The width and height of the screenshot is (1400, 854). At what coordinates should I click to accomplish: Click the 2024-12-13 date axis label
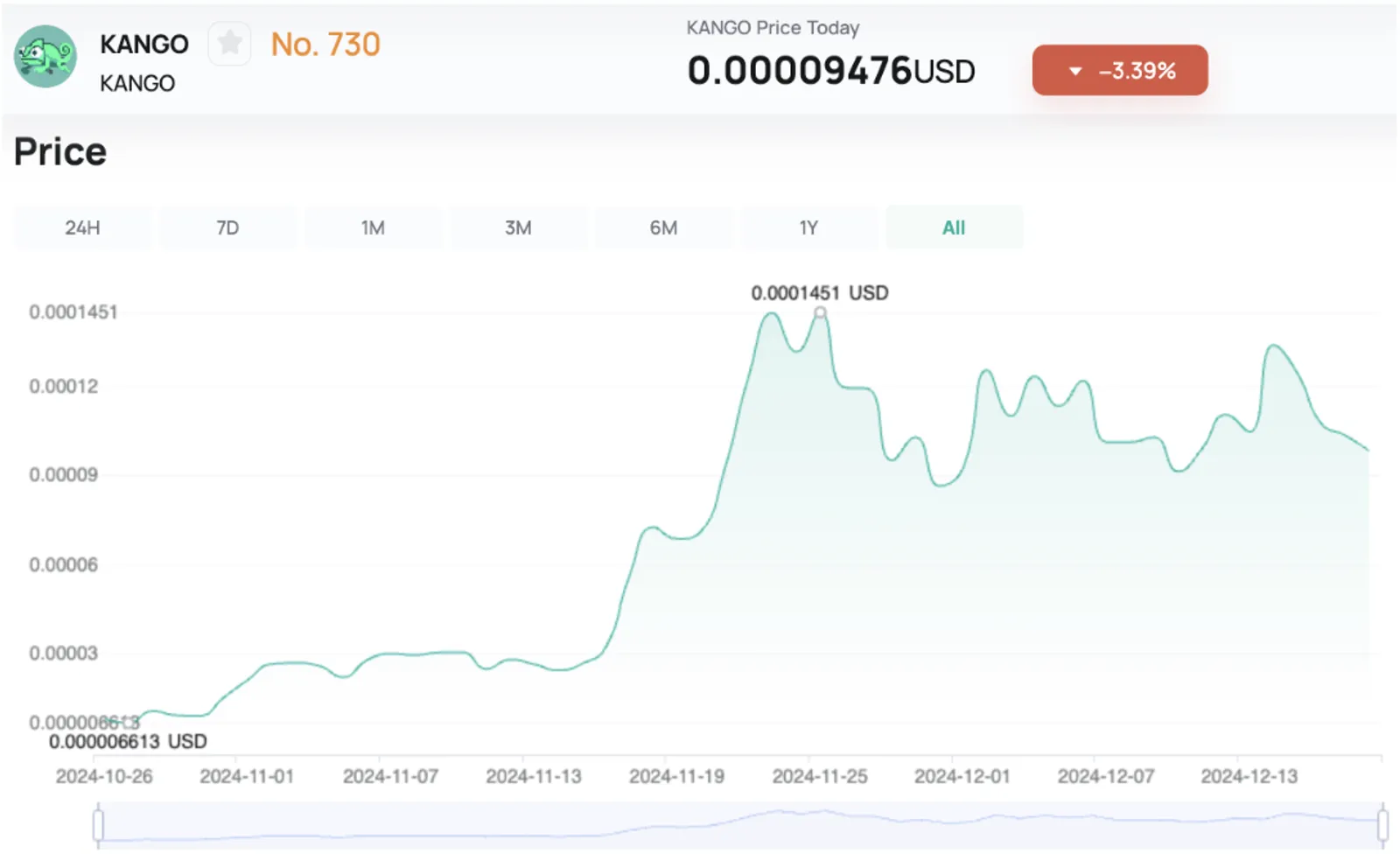click(1249, 776)
